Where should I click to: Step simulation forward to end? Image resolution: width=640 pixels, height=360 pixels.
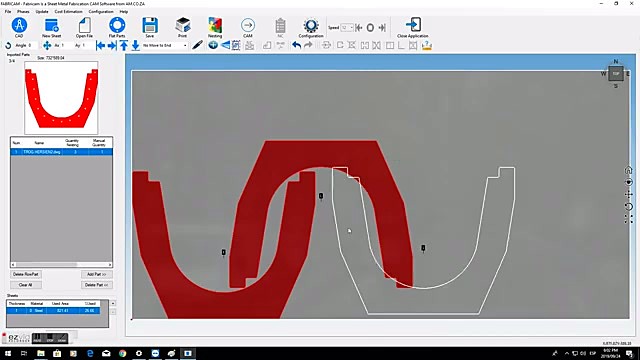tap(382, 28)
